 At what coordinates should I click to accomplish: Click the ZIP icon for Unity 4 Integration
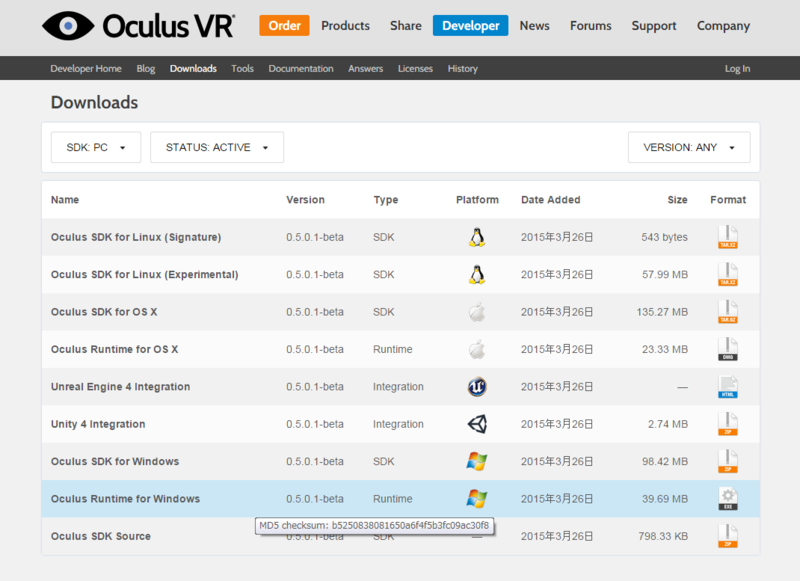pos(727,423)
